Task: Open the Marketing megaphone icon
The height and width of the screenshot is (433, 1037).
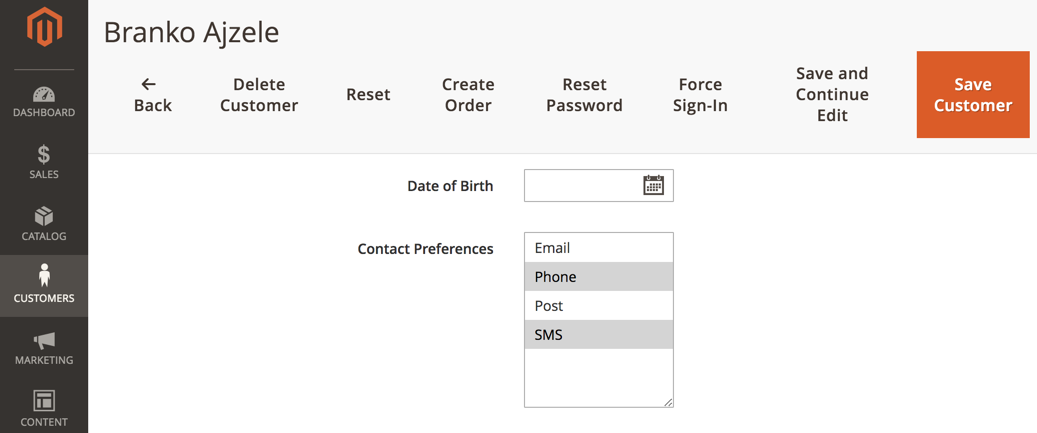Action: coord(44,341)
